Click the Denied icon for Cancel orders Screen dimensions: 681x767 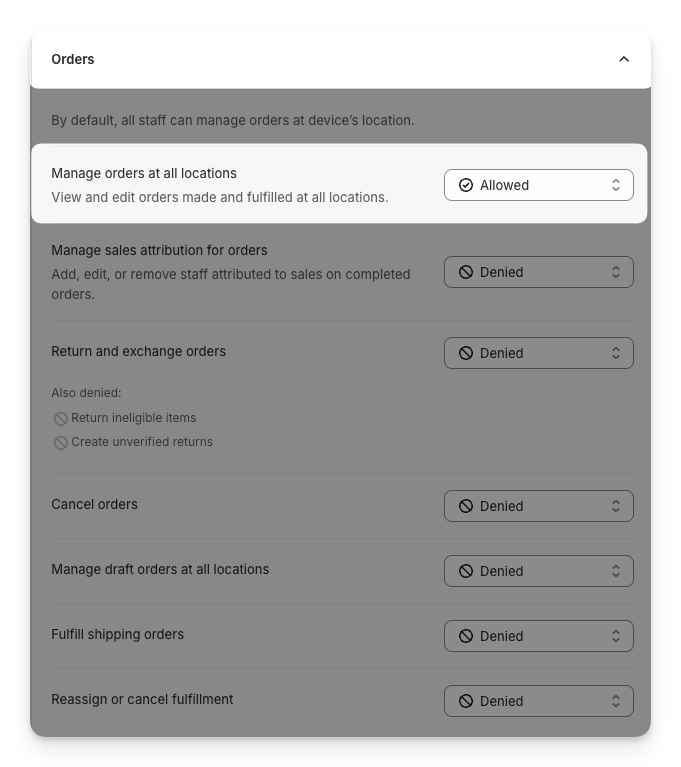(x=466, y=506)
